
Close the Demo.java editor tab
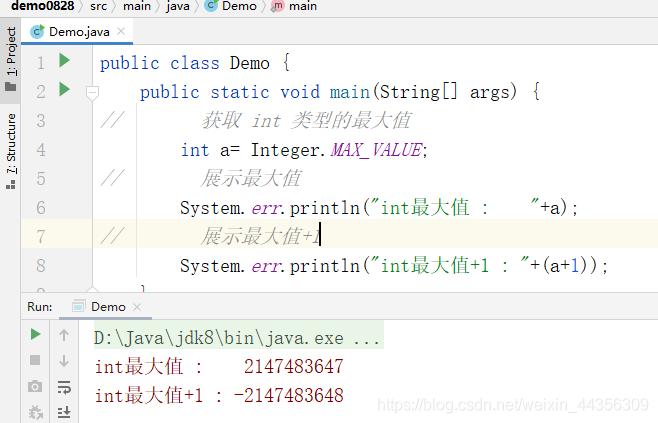point(121,31)
